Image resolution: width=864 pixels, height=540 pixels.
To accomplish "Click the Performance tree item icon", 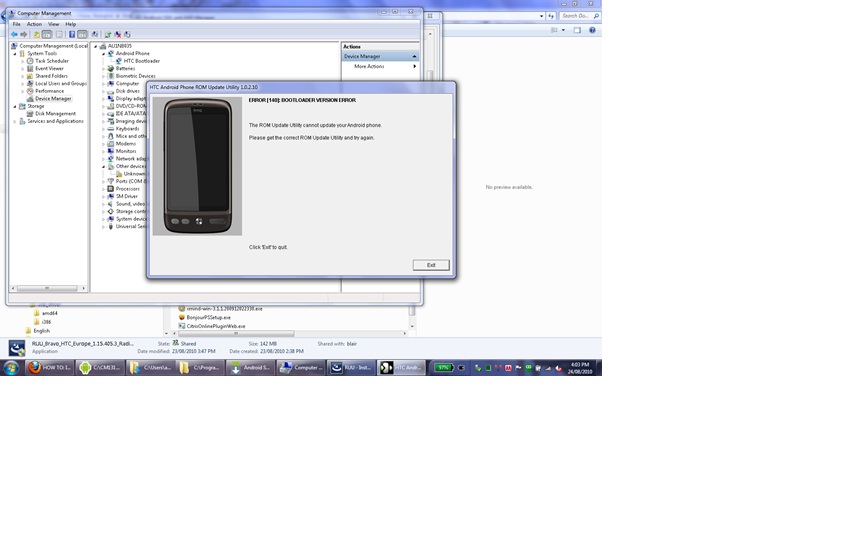I will (30, 91).
